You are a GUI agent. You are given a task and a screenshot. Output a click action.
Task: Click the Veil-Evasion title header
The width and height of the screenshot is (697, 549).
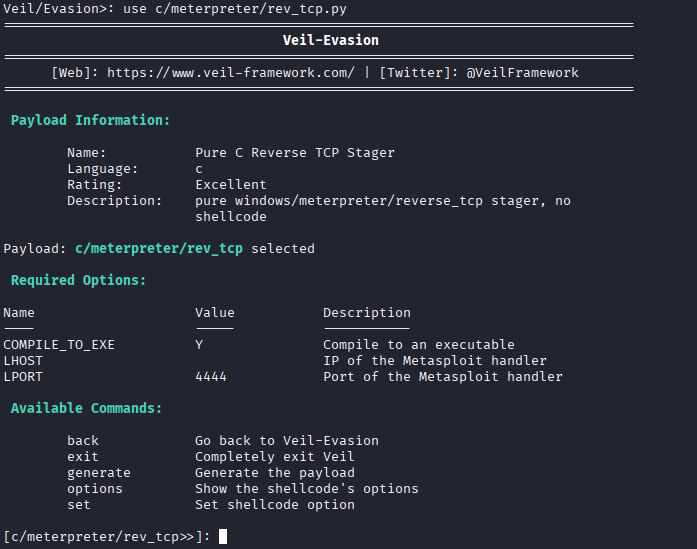331,41
